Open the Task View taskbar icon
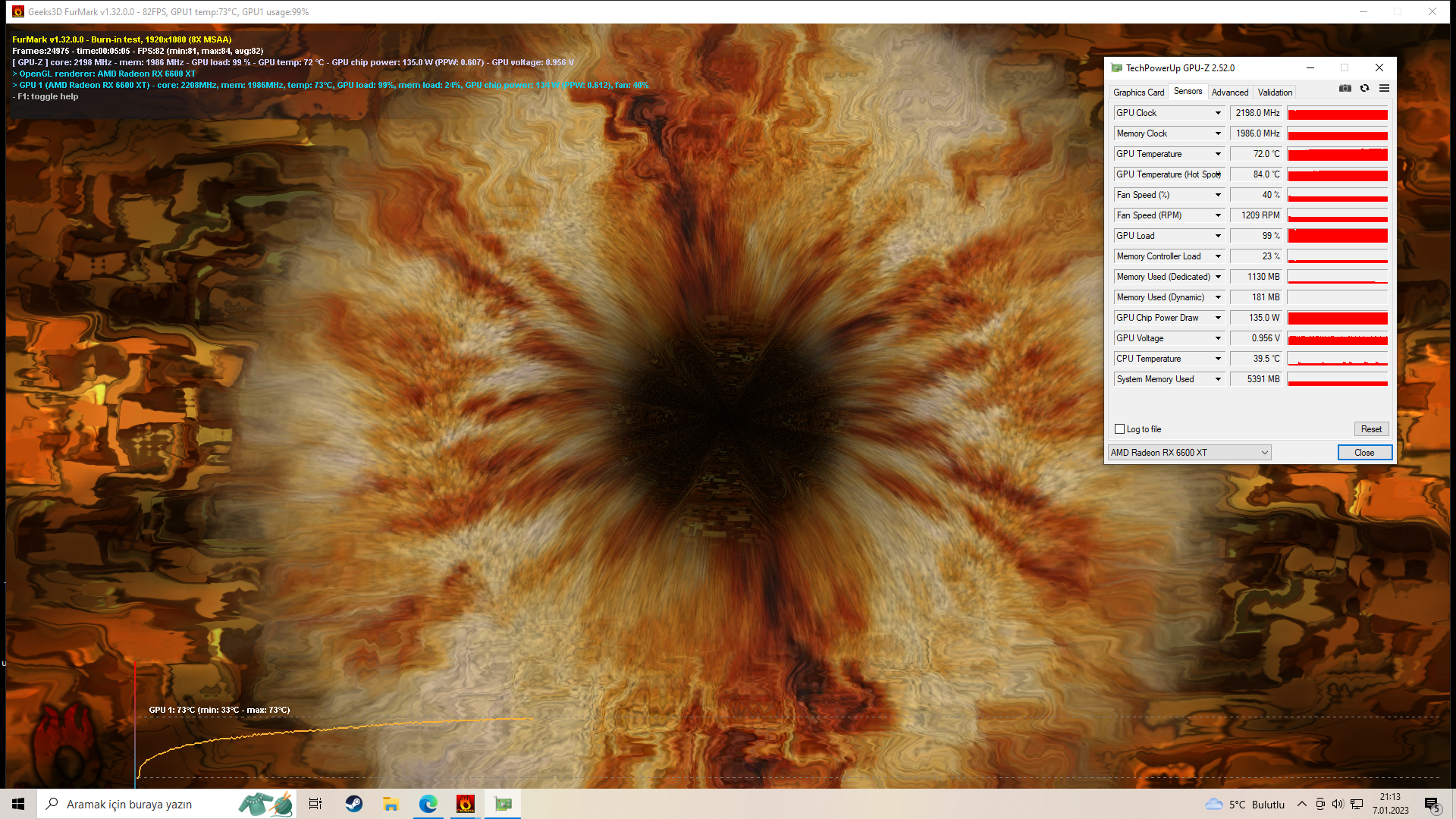This screenshot has height=819, width=1456. tap(315, 804)
